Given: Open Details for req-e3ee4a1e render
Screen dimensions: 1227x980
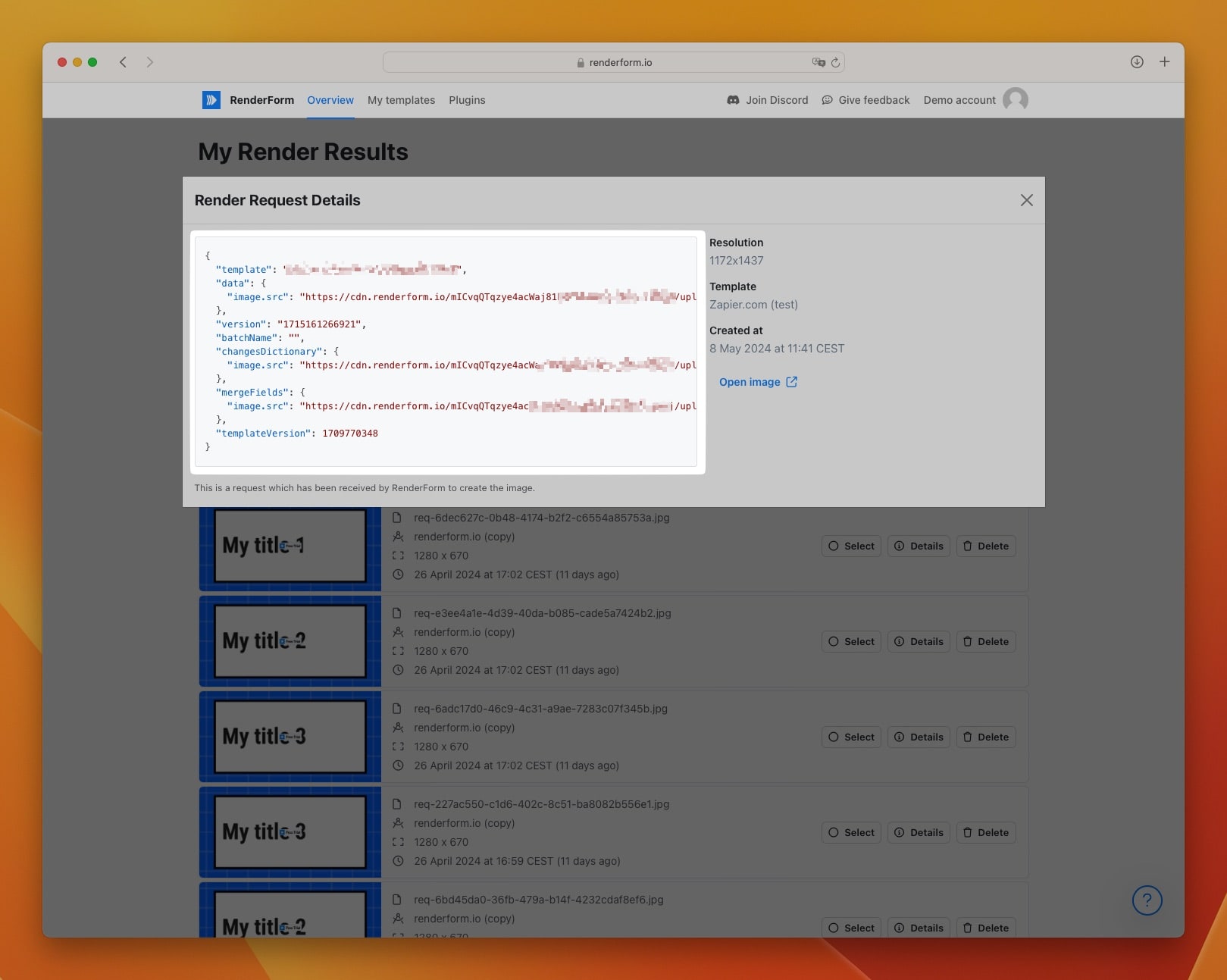Looking at the screenshot, I should [919, 641].
